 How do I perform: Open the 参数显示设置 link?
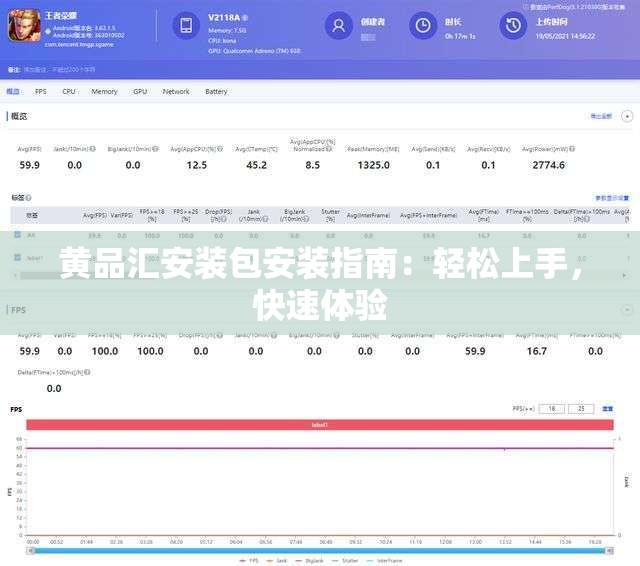[612, 198]
